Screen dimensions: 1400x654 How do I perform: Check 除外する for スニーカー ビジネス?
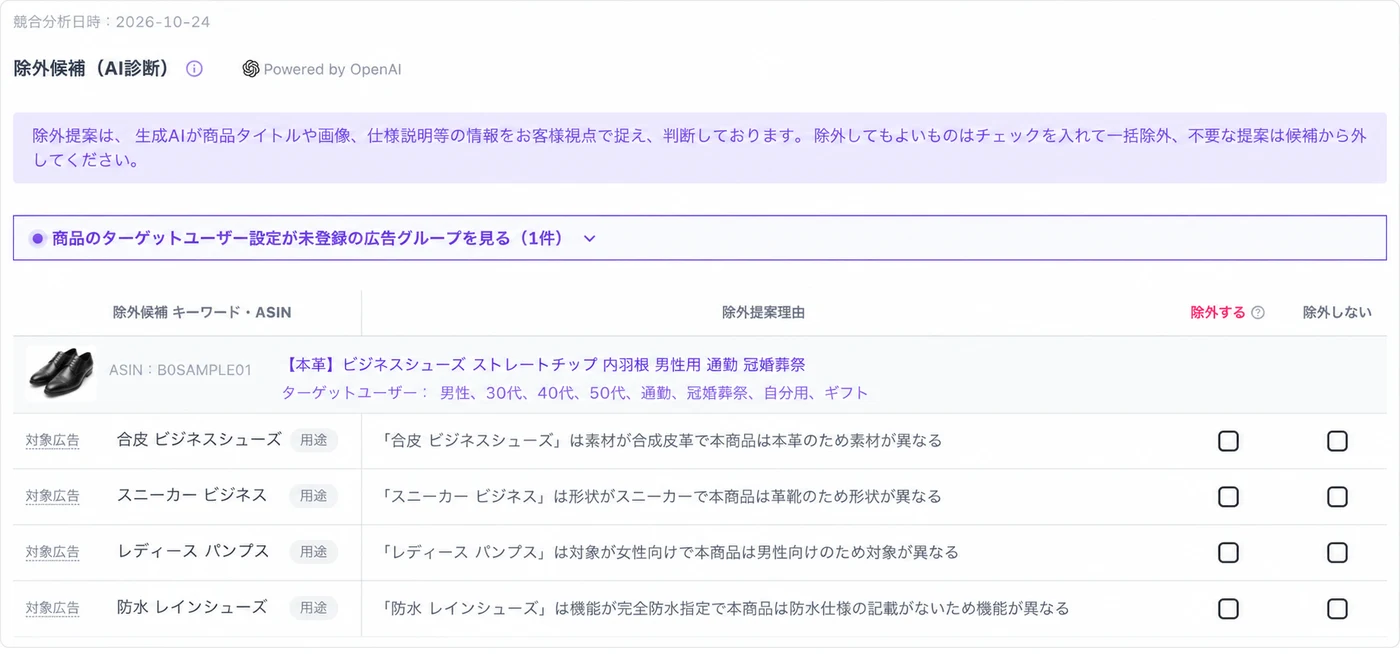[x=1228, y=497]
